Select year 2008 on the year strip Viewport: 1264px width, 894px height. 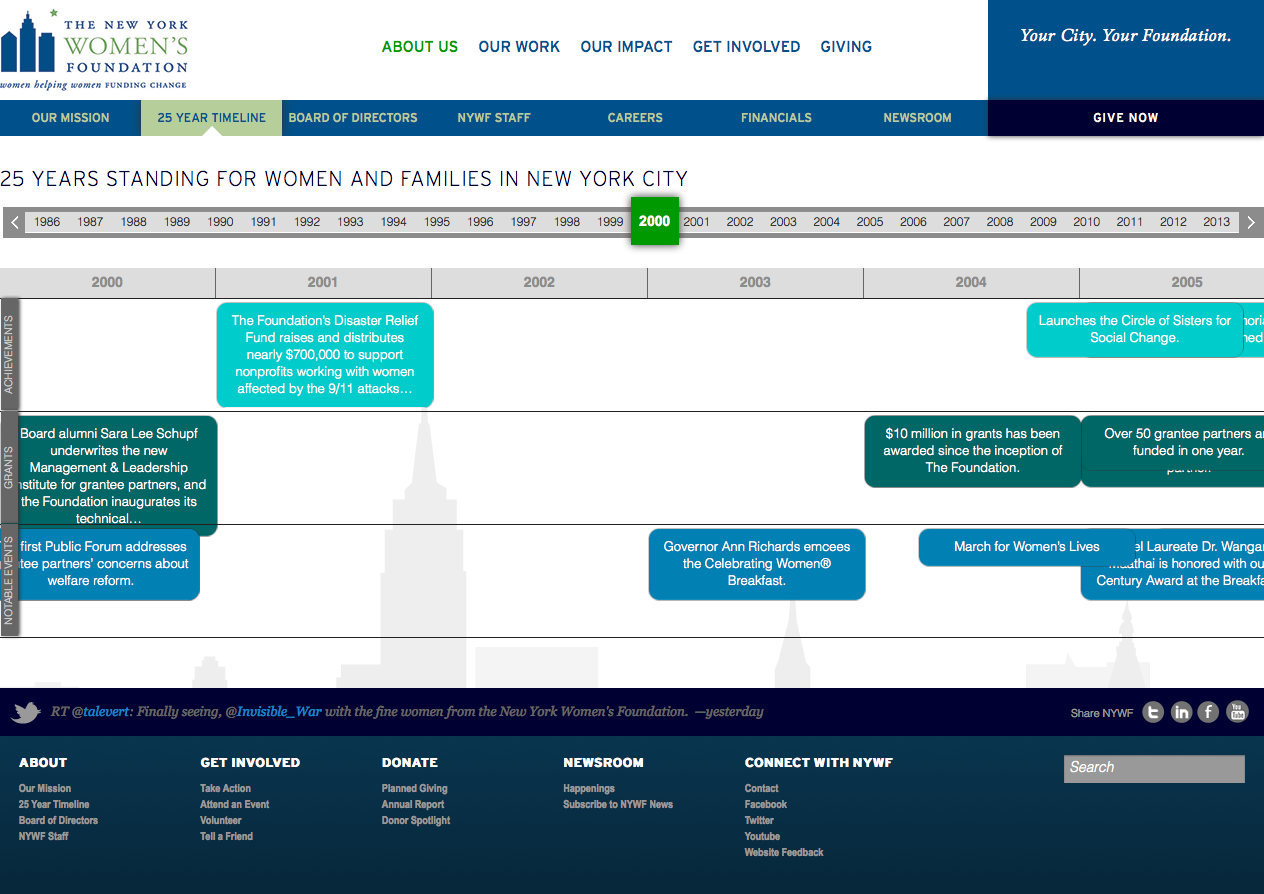click(1000, 222)
